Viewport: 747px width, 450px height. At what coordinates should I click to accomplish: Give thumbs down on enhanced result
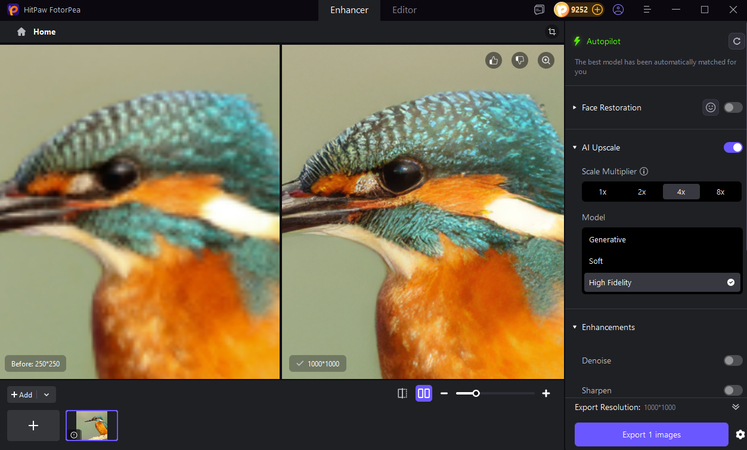click(520, 60)
